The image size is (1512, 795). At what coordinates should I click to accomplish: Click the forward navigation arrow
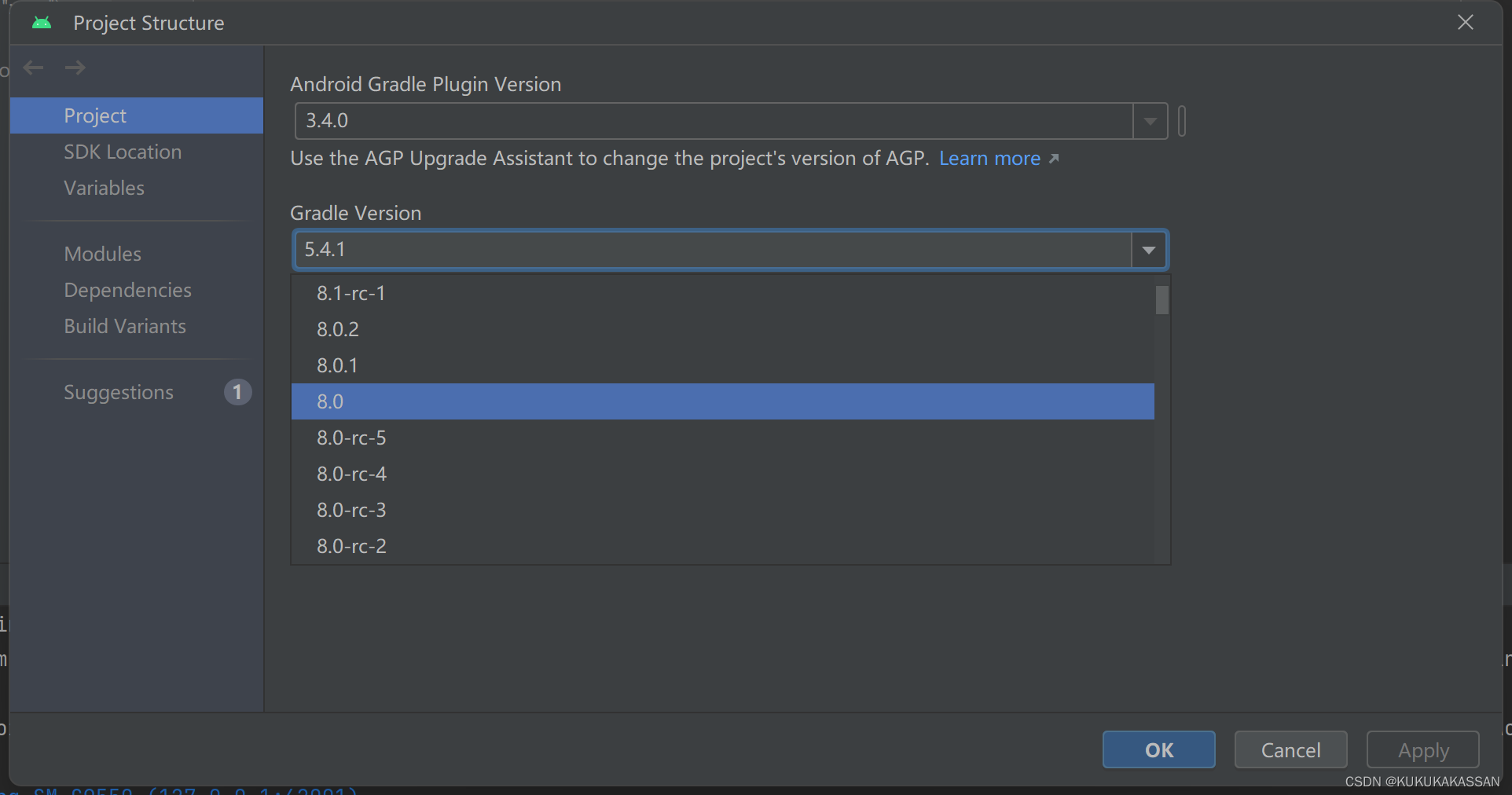[x=75, y=68]
